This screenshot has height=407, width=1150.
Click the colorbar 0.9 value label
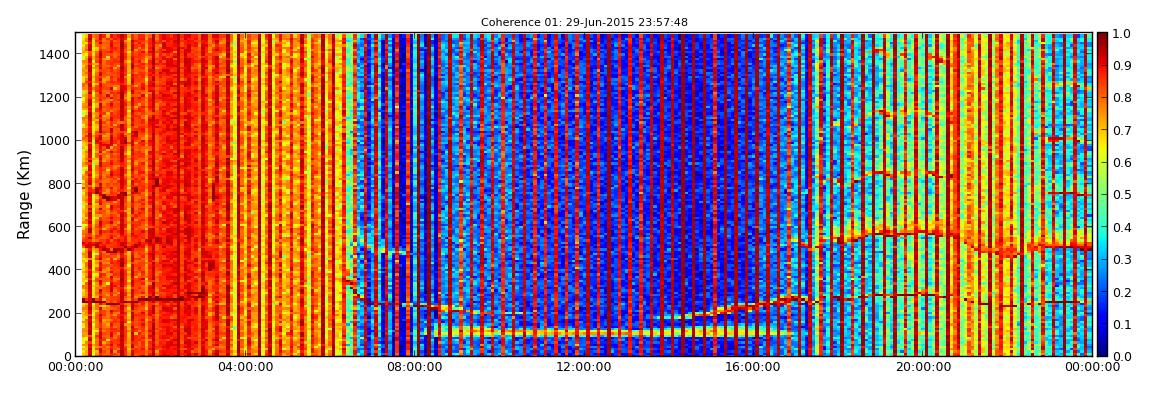[1121, 66]
